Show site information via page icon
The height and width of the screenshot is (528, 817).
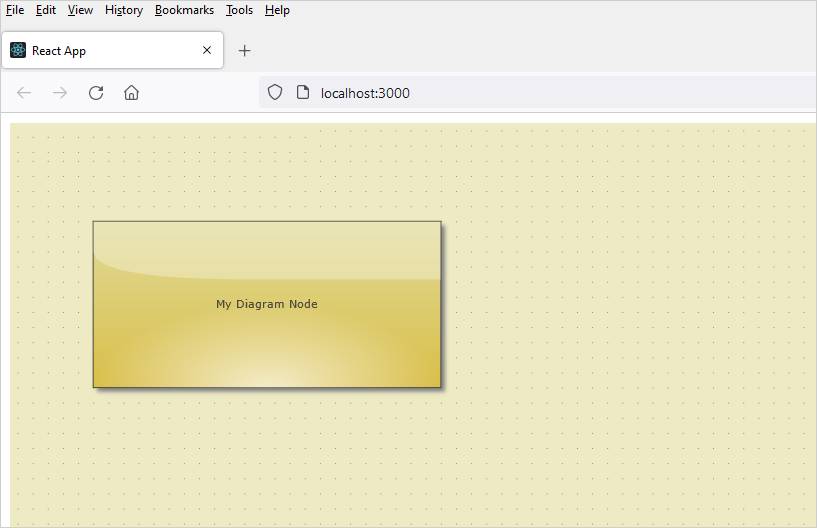(303, 93)
